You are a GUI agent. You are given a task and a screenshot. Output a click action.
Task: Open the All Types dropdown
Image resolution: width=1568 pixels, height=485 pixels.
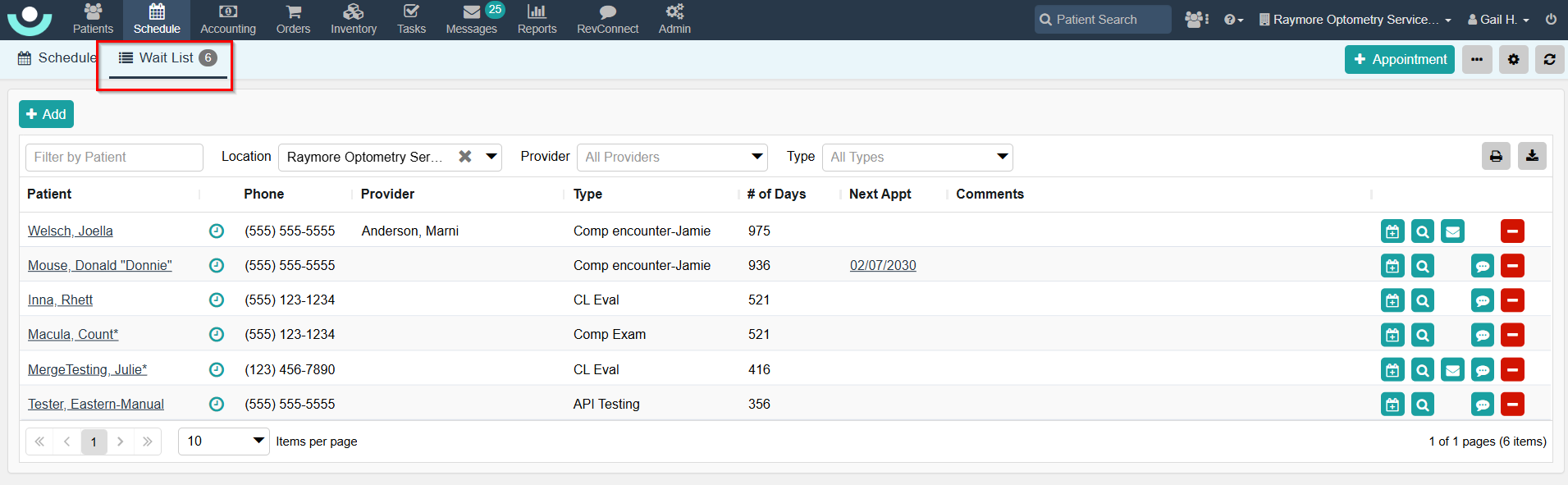tap(1002, 157)
